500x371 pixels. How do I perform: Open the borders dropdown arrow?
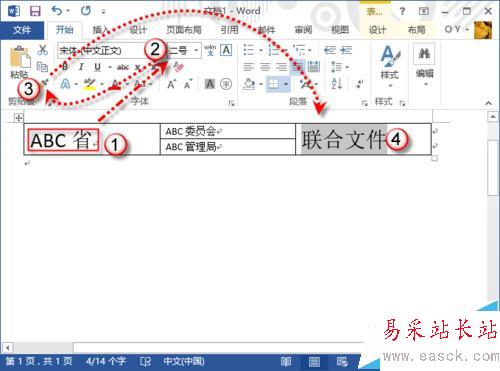click(x=286, y=84)
